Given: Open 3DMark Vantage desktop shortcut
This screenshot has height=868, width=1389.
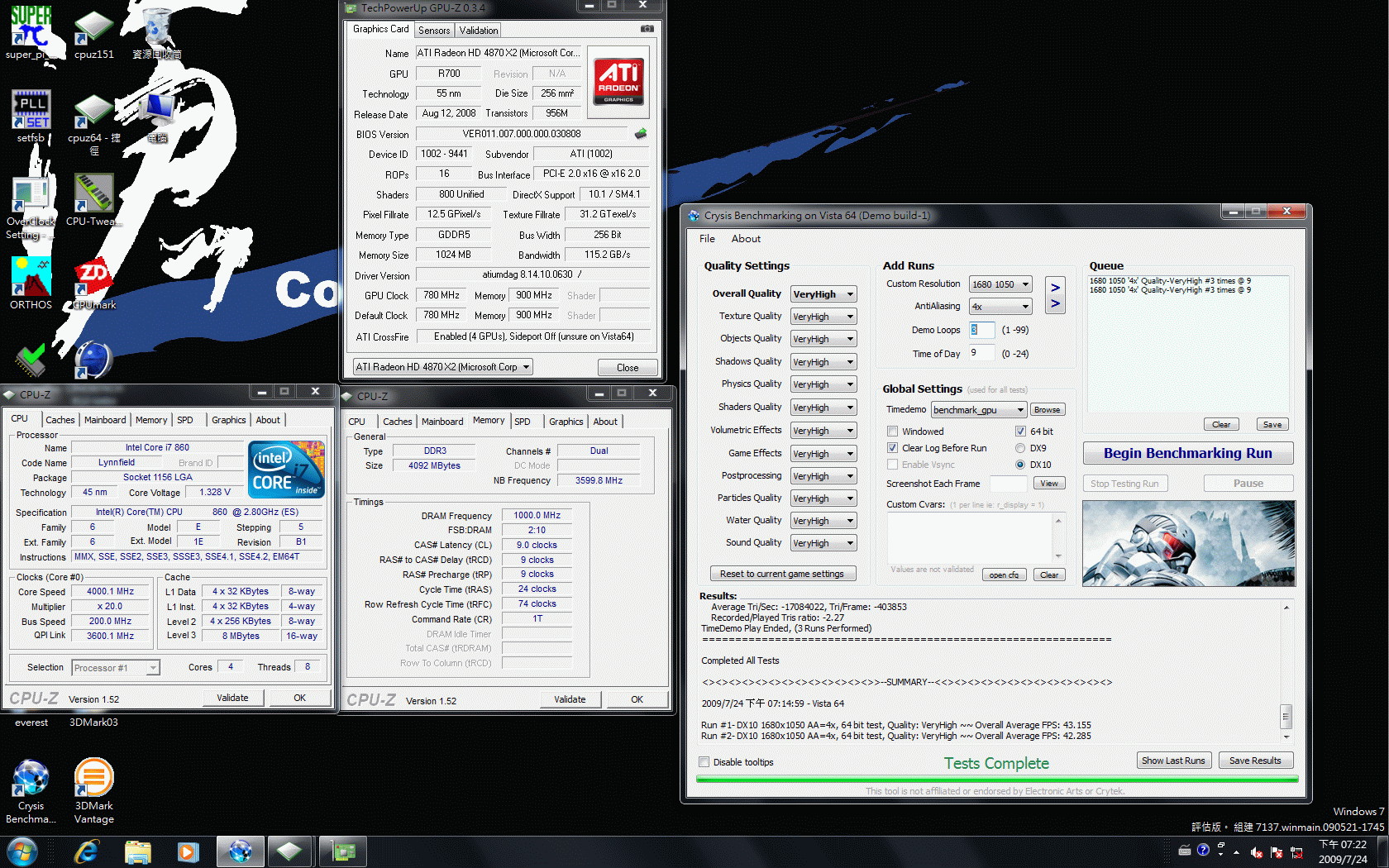Looking at the screenshot, I should pyautogui.click(x=93, y=777).
